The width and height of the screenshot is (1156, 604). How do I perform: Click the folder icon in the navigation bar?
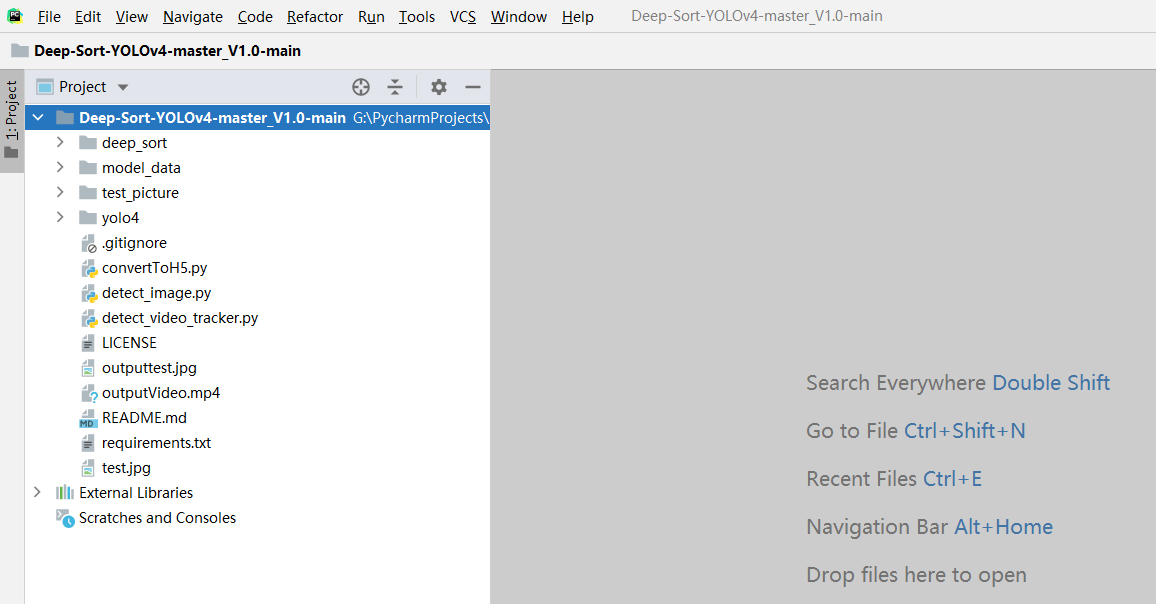click(20, 51)
